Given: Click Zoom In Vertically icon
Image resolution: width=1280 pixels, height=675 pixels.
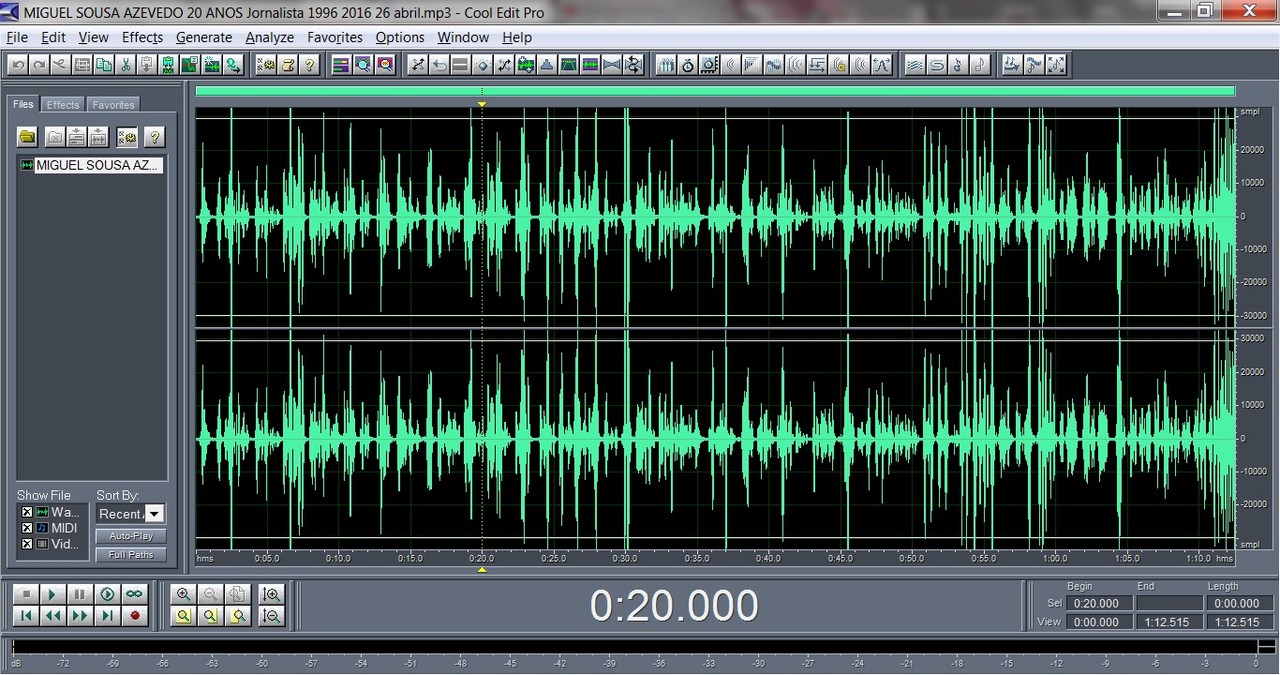Looking at the screenshot, I should coord(270,594).
